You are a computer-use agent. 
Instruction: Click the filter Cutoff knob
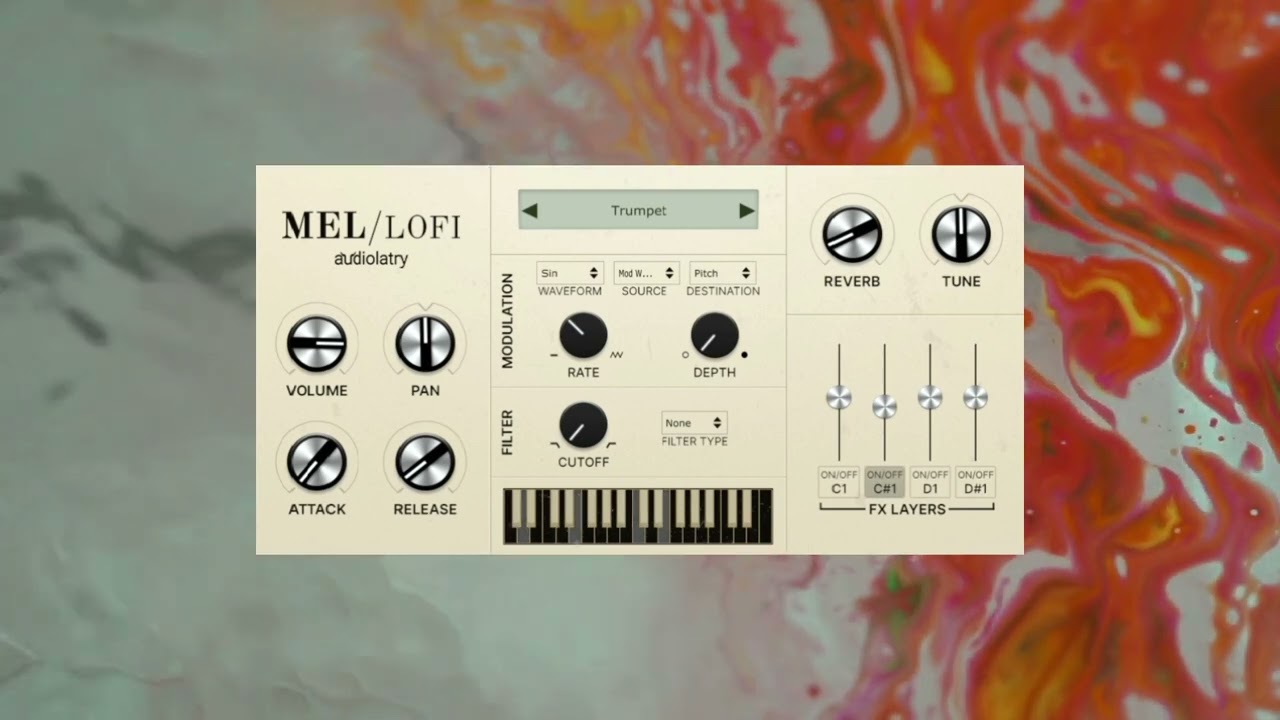point(583,425)
